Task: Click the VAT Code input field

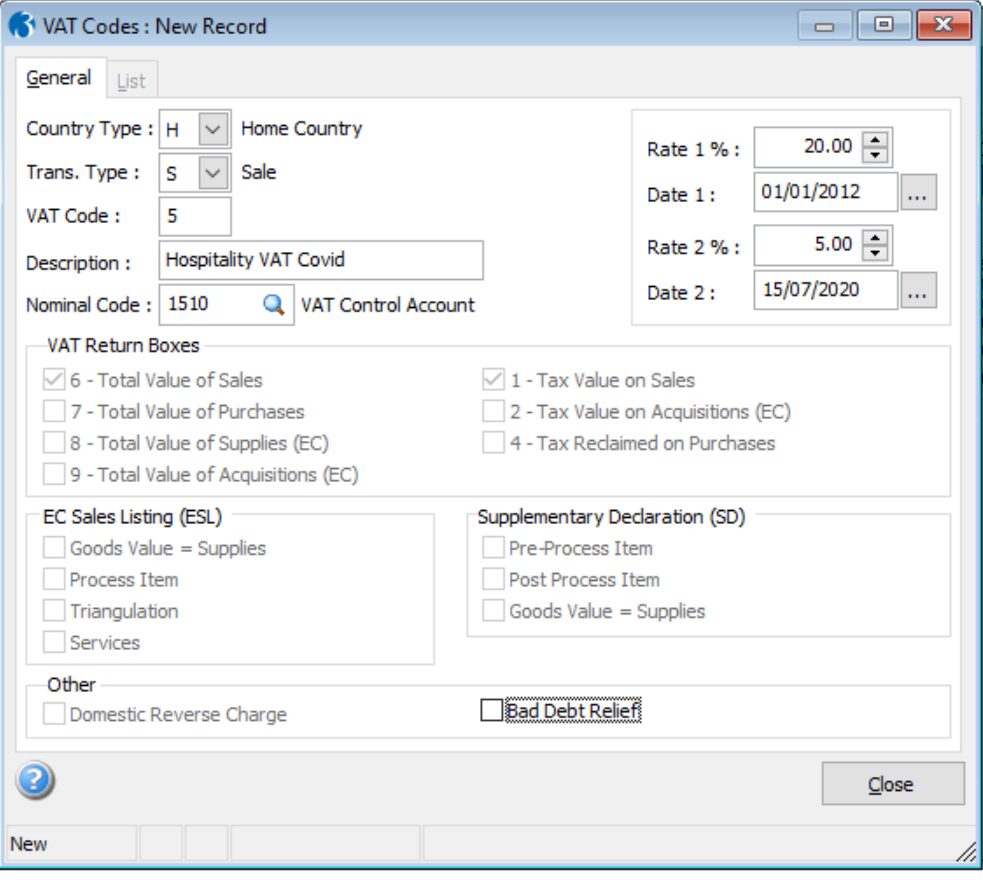Action: click(195, 216)
